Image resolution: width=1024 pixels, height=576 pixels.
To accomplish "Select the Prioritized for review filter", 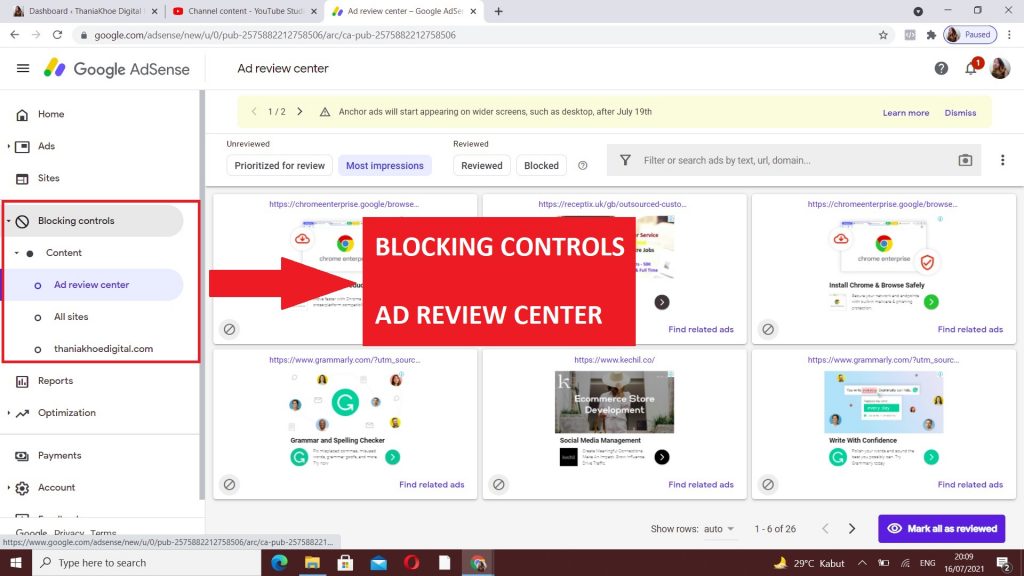I will [x=279, y=166].
